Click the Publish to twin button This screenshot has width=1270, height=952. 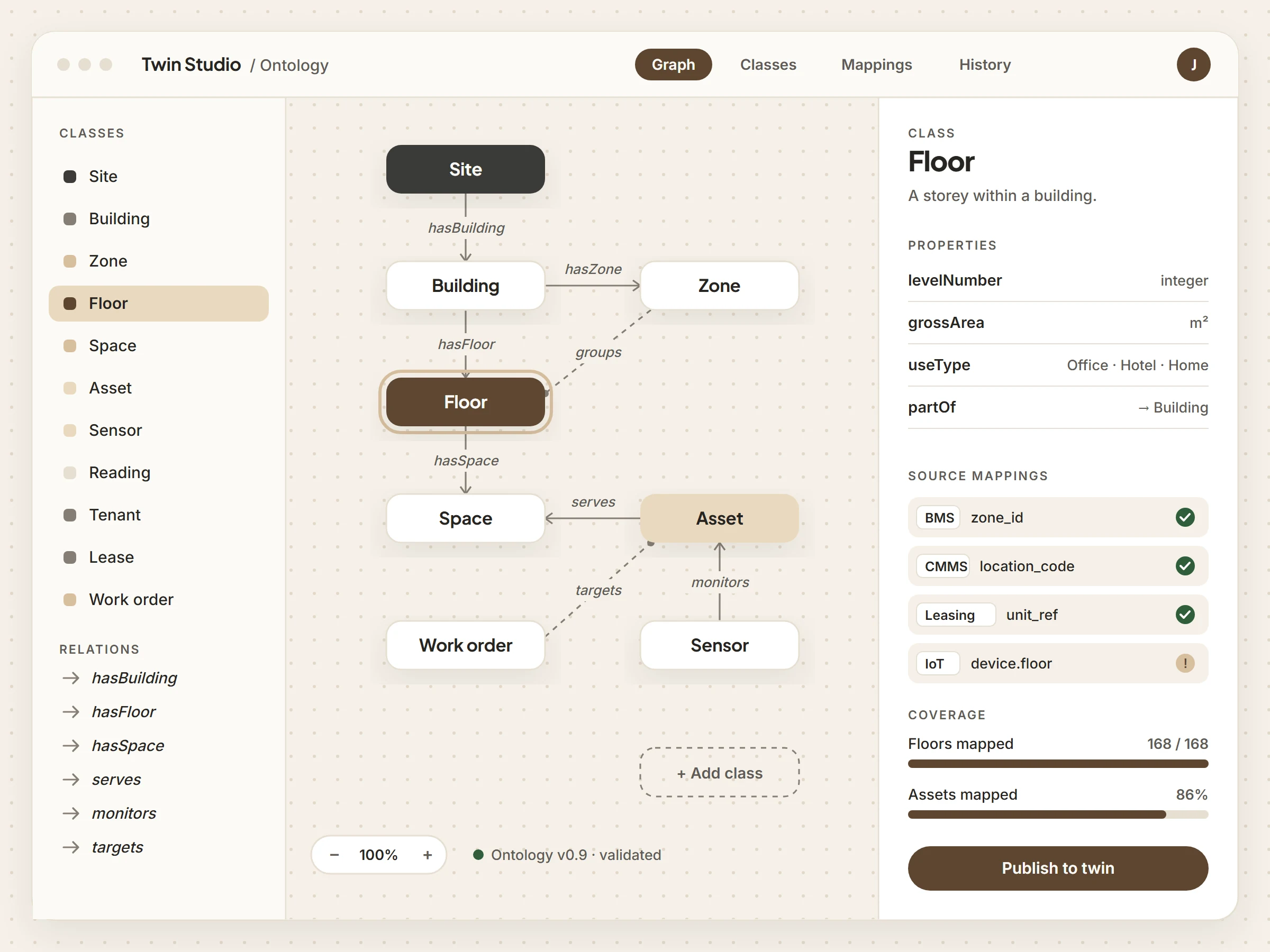[1058, 868]
